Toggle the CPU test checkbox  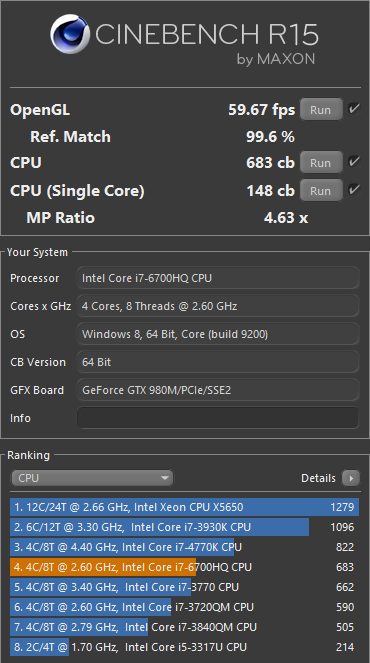pyautogui.click(x=354, y=162)
